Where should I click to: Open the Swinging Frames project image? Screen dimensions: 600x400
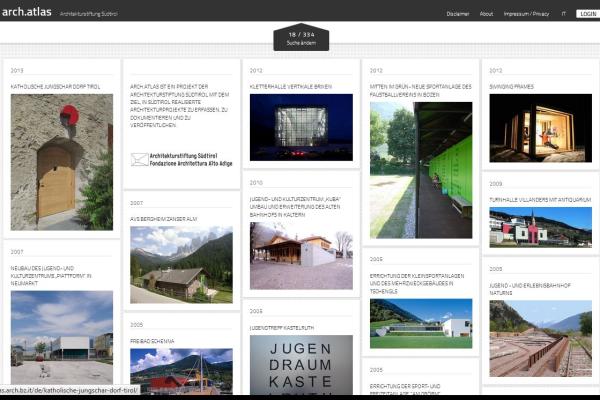(540, 127)
